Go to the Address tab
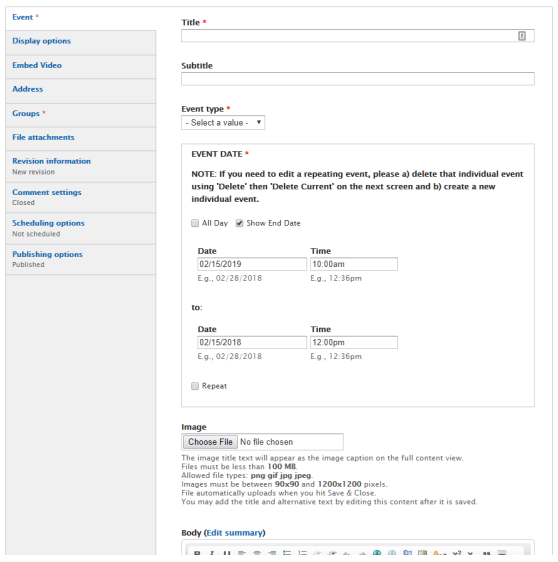Image resolution: width=558 pixels, height=562 pixels. (x=81, y=90)
